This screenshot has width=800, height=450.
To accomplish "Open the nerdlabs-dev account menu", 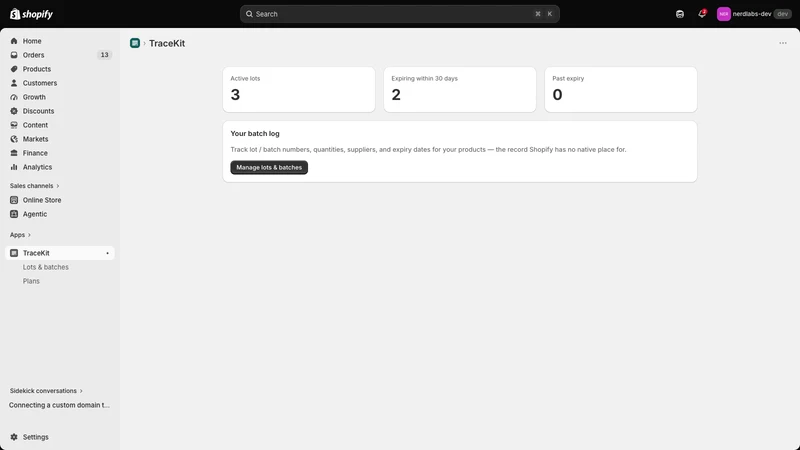I will [754, 14].
